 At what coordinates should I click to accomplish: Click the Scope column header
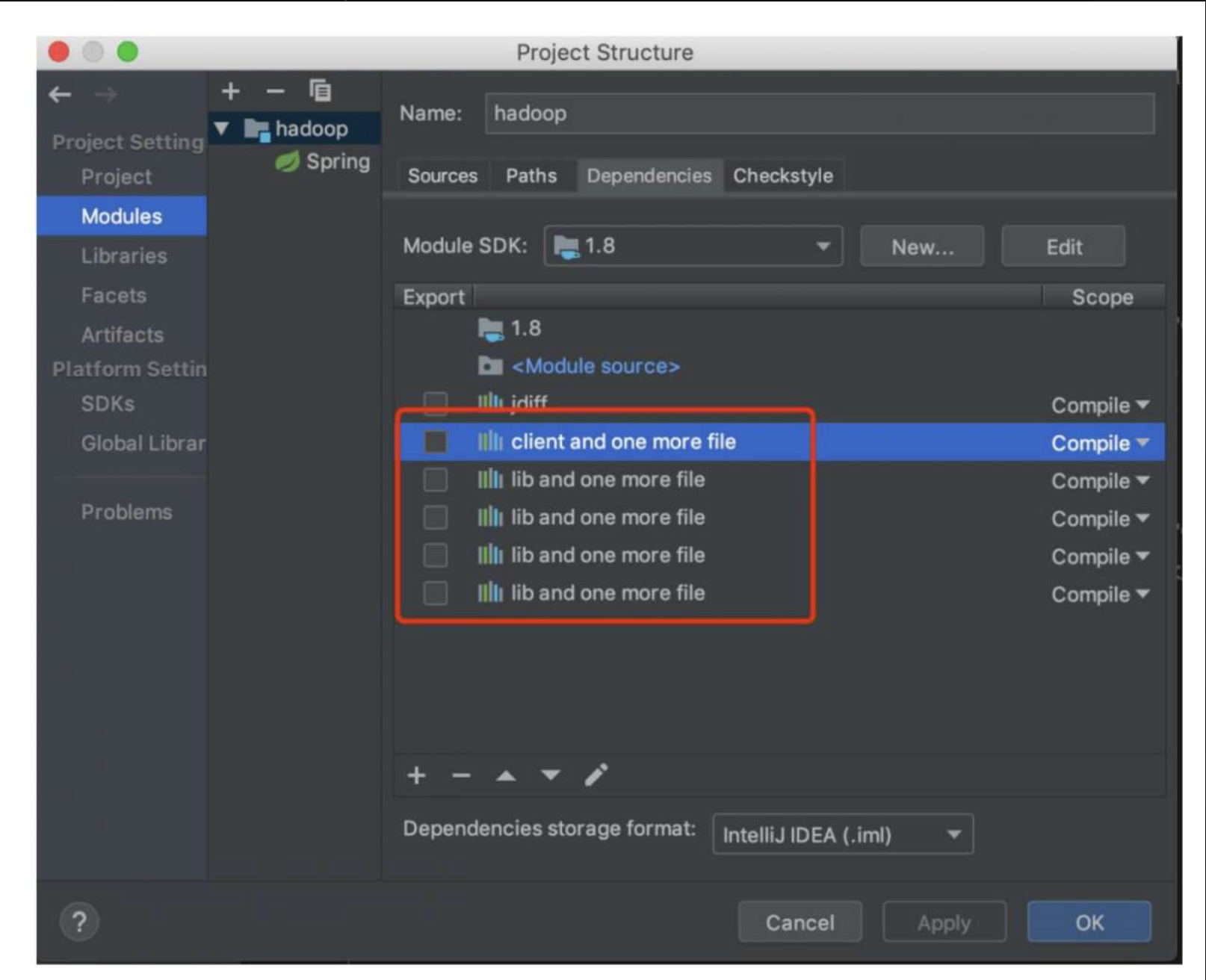(1103, 297)
